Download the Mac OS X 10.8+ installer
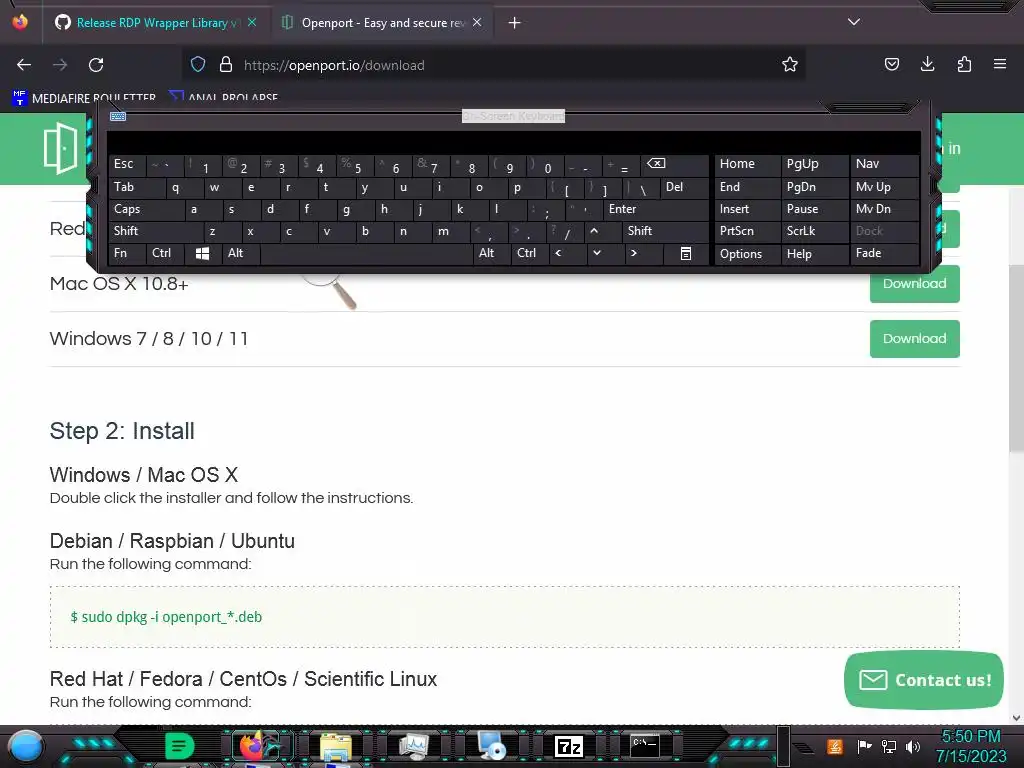Screen dimensions: 1024x768 (914, 283)
